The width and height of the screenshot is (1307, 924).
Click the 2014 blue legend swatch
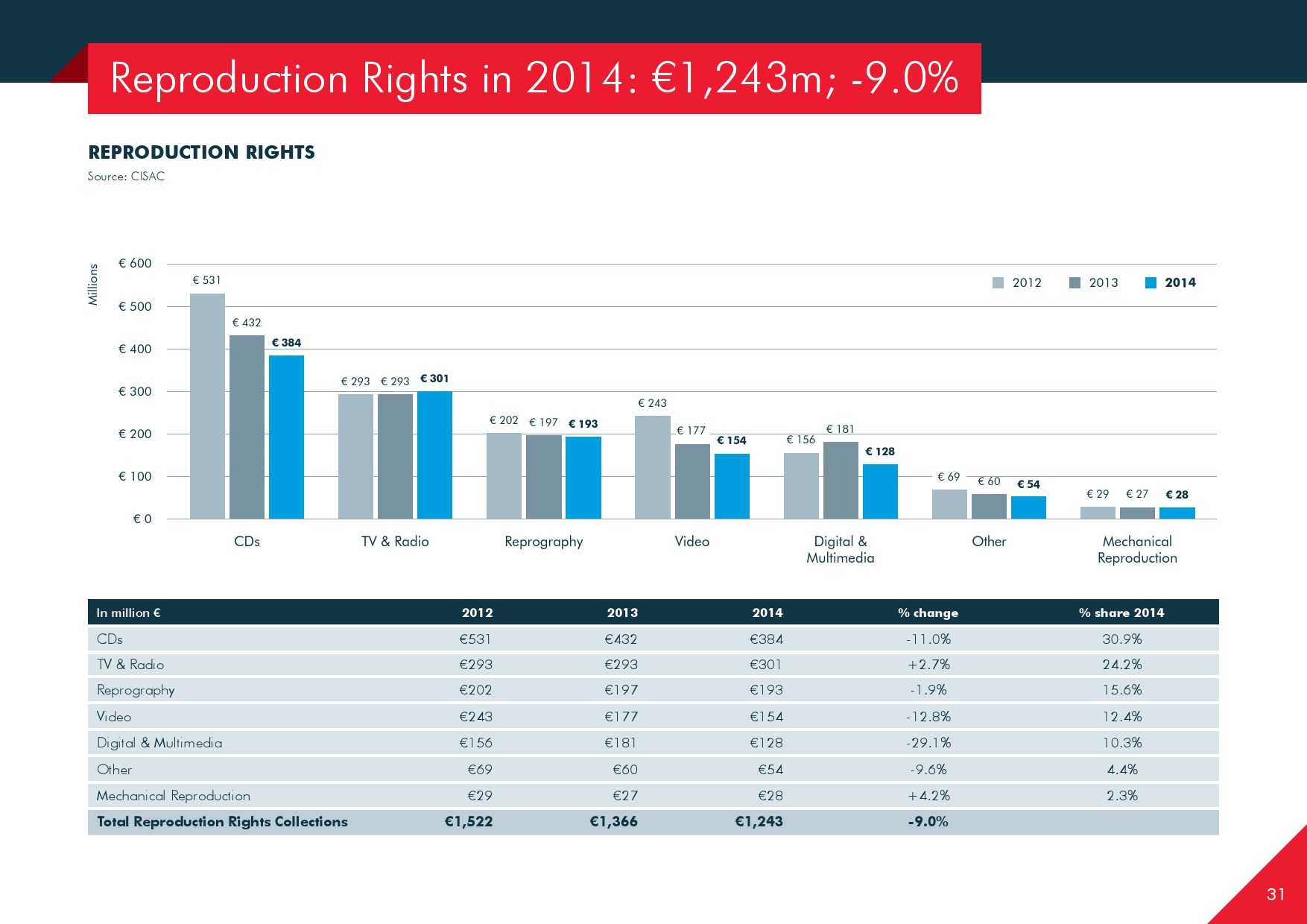1151,283
